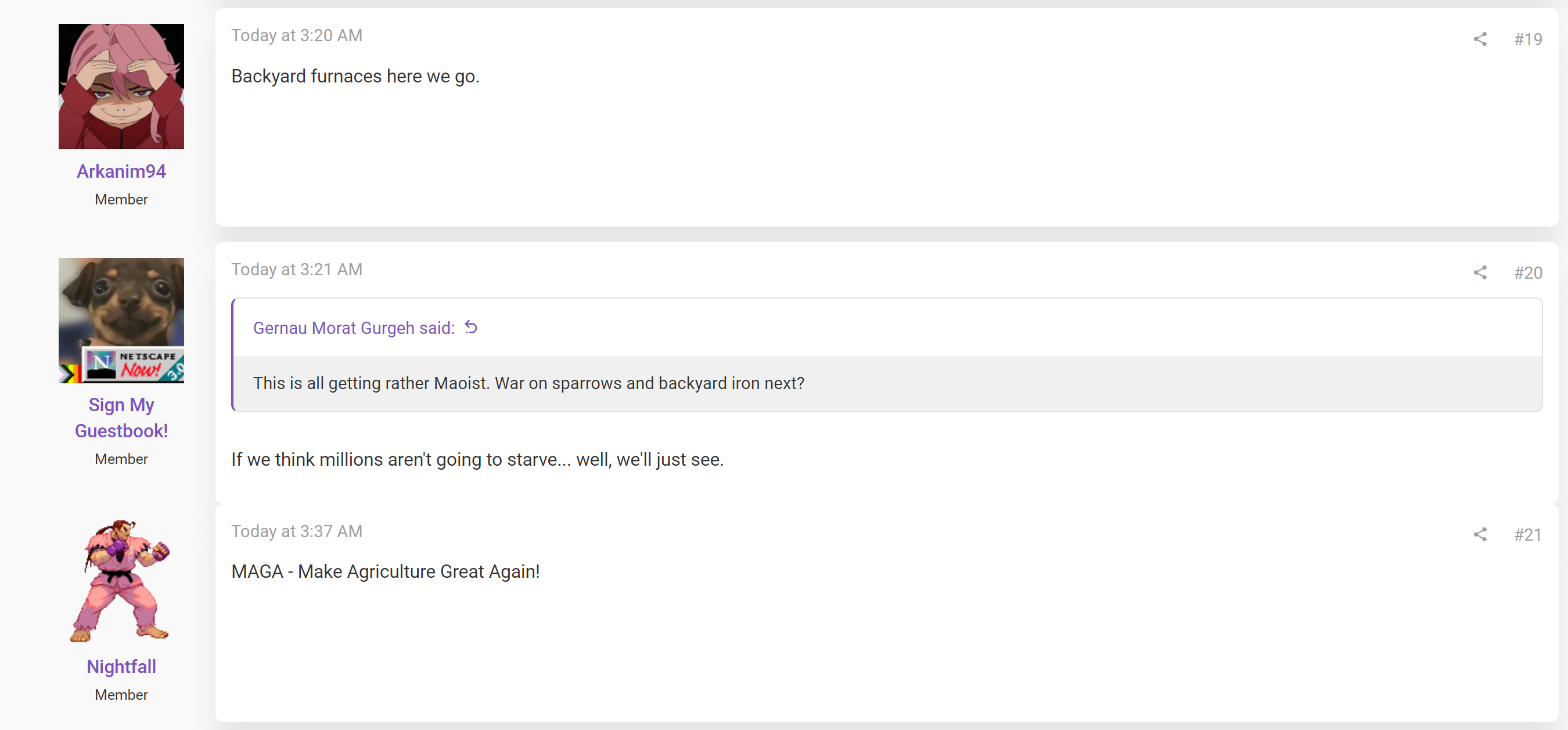
Task: Click the text 'Backyard furnaces here we go.'
Action: coord(355,76)
